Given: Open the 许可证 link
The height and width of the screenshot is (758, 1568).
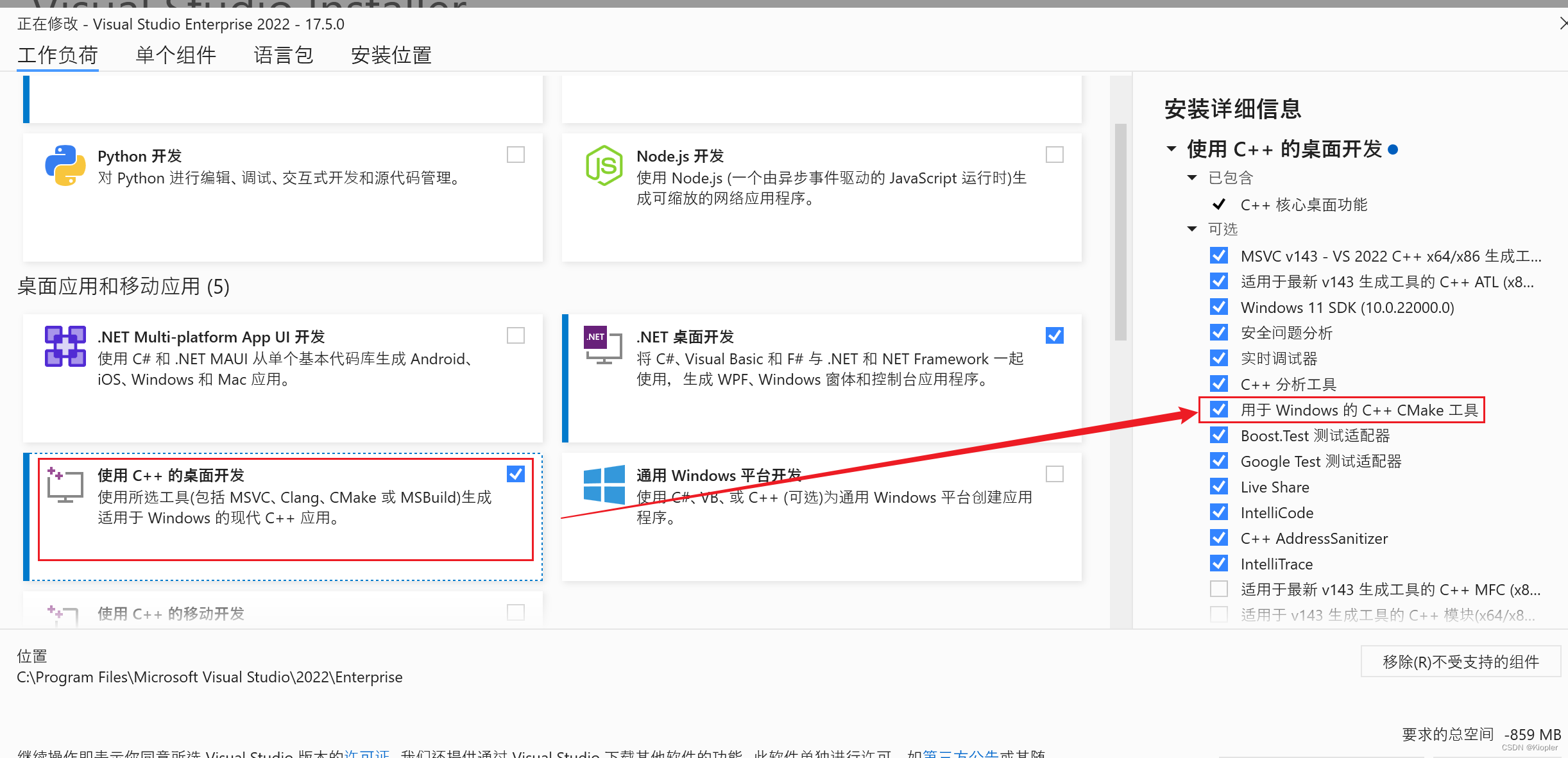Looking at the screenshot, I should click(367, 754).
